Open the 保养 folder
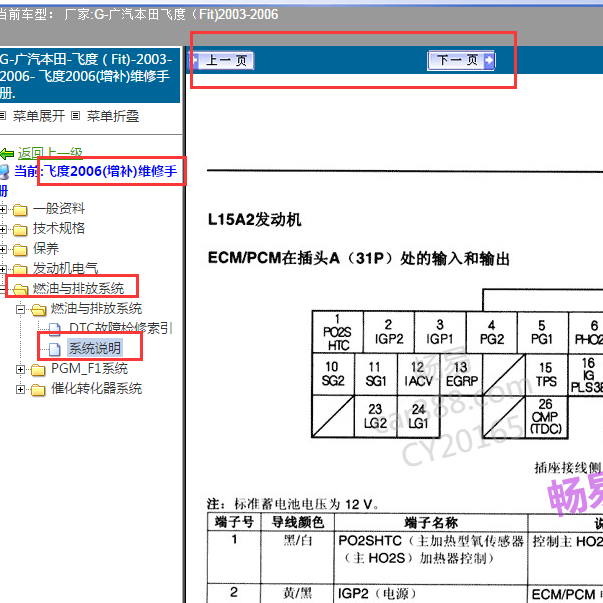603x603 pixels. coord(46,248)
